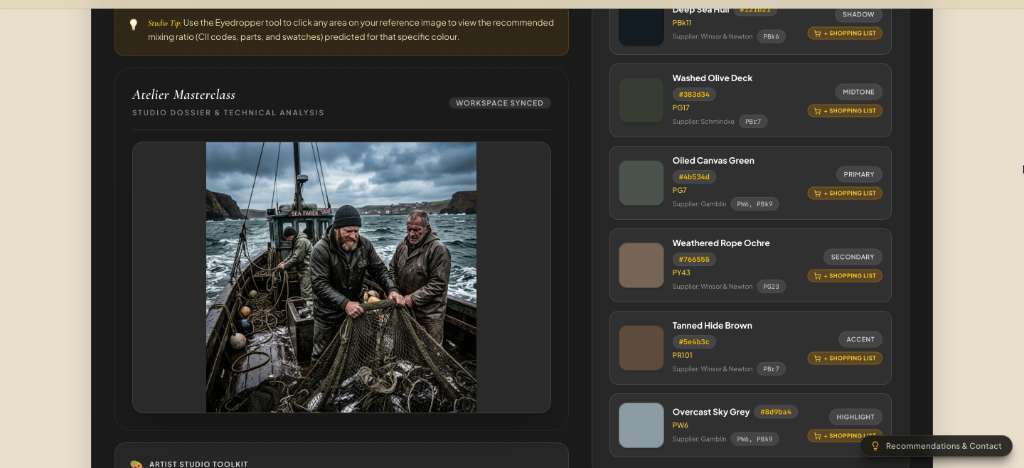Click the PRIMARY role badge

859,174
